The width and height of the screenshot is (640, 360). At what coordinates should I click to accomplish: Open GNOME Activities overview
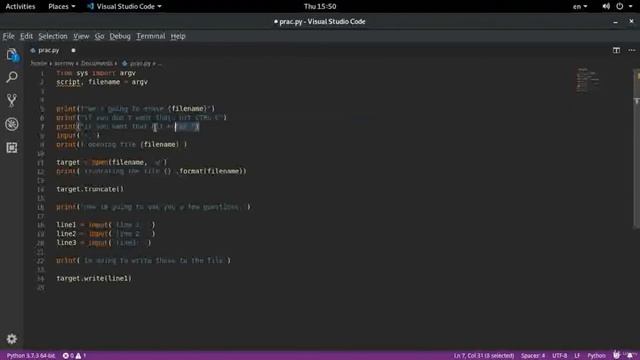pyautogui.click(x=20, y=6)
